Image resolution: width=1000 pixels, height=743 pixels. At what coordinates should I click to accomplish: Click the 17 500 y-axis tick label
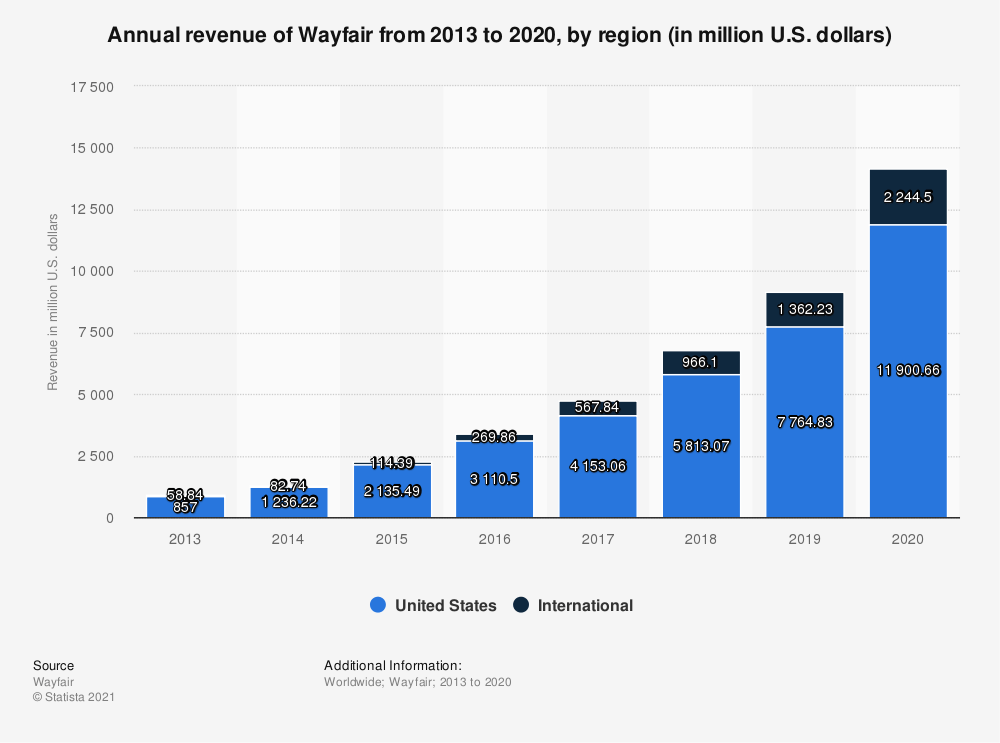pyautogui.click(x=92, y=87)
